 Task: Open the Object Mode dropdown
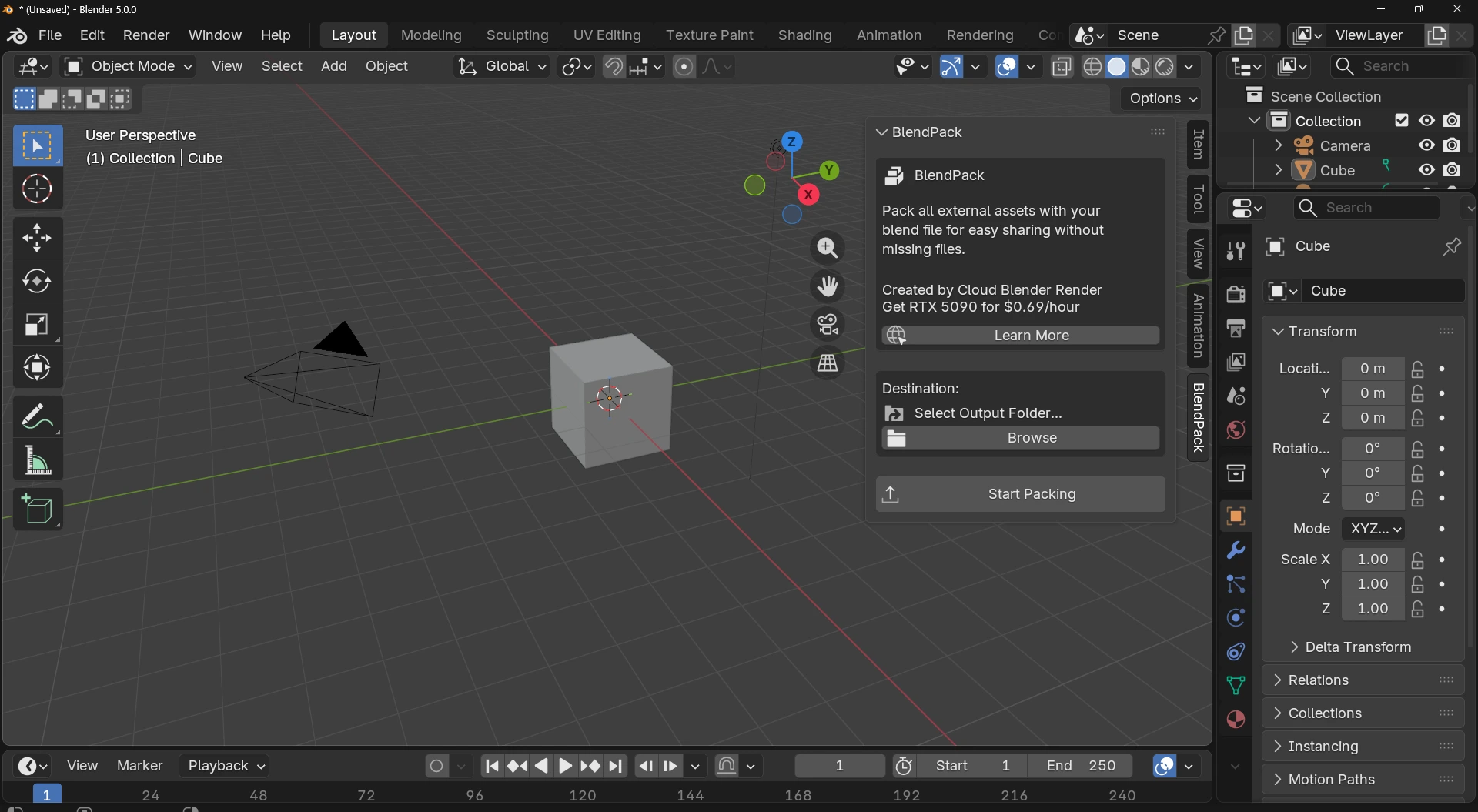129,67
